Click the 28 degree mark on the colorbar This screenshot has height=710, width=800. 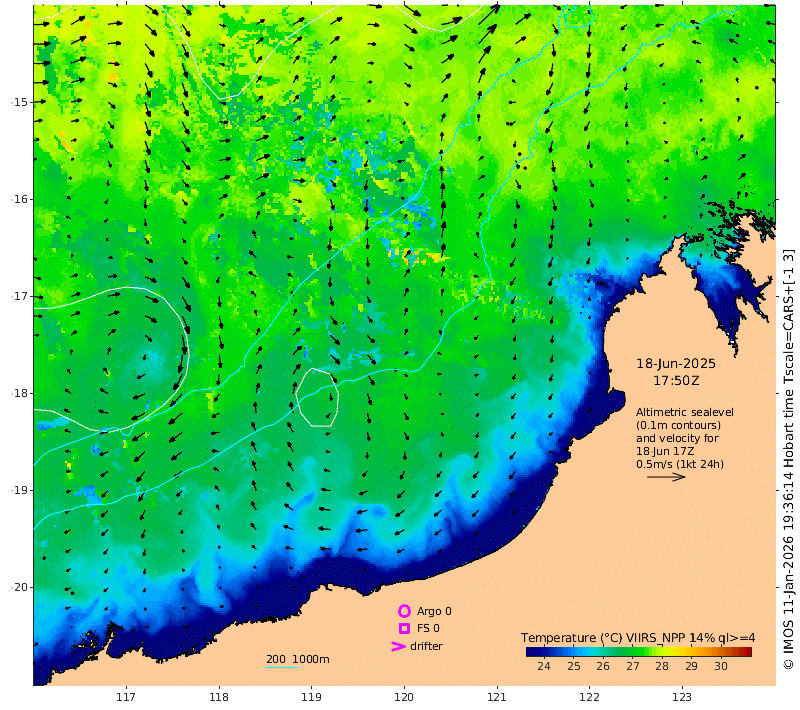pos(662,666)
